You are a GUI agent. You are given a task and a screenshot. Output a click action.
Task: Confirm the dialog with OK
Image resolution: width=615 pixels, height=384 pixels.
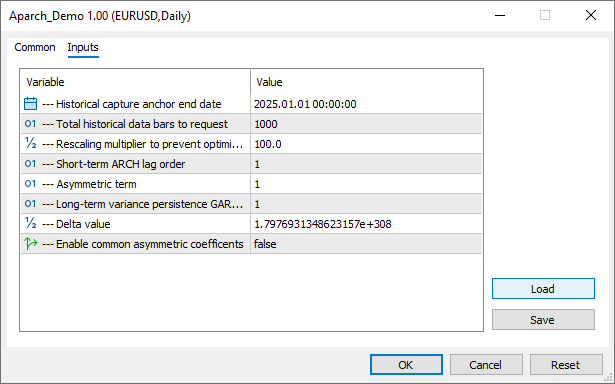click(x=406, y=365)
